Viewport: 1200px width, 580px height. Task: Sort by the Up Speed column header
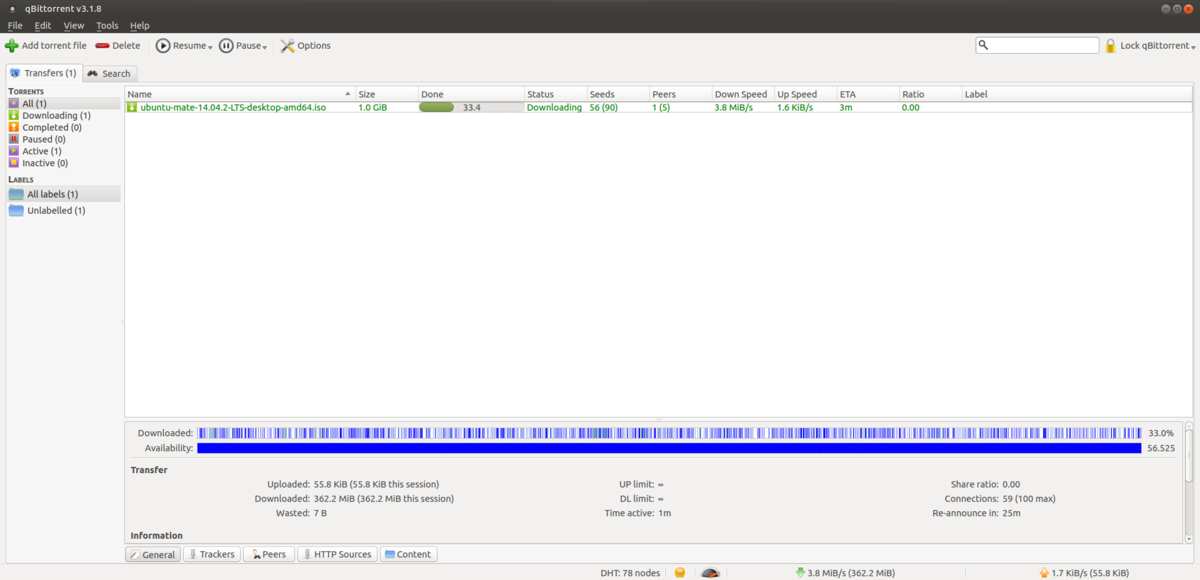pos(805,94)
